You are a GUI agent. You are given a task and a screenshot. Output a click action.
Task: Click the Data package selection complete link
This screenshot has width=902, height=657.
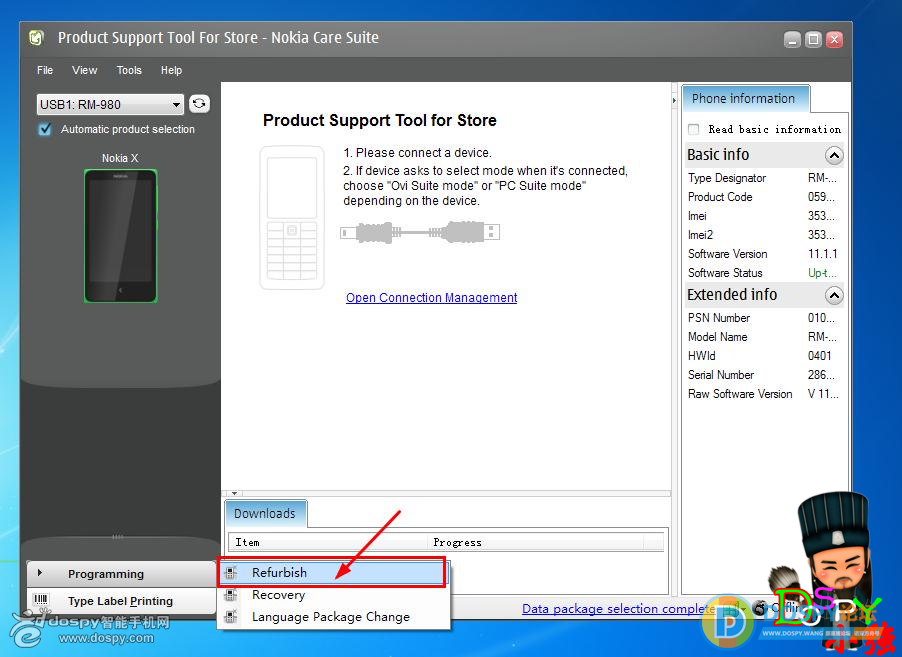(618, 609)
